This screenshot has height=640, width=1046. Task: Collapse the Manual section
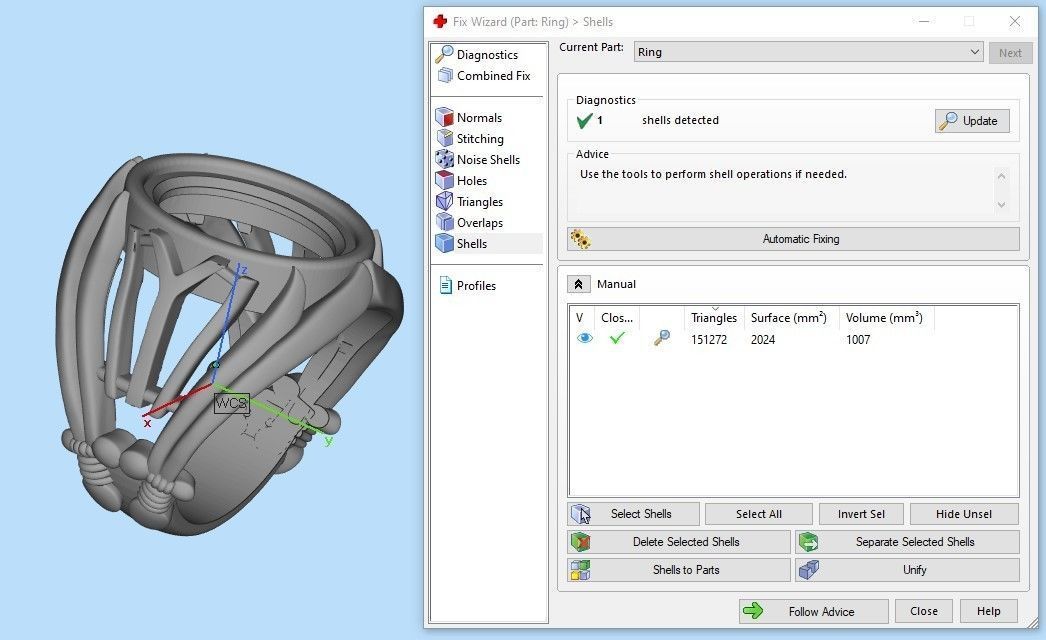point(578,284)
